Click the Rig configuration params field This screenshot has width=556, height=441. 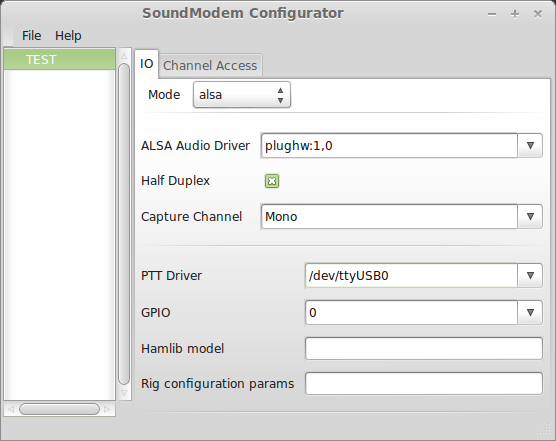coord(424,383)
